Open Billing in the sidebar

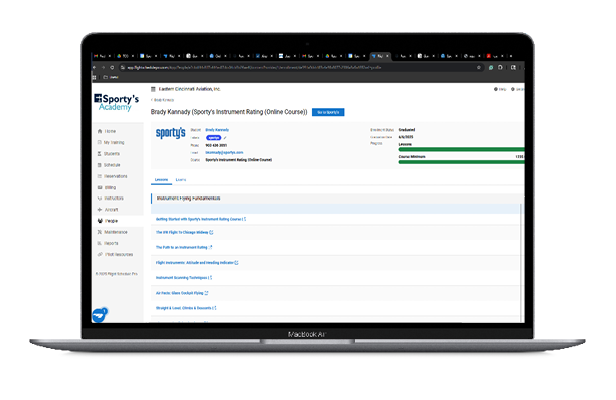point(110,187)
